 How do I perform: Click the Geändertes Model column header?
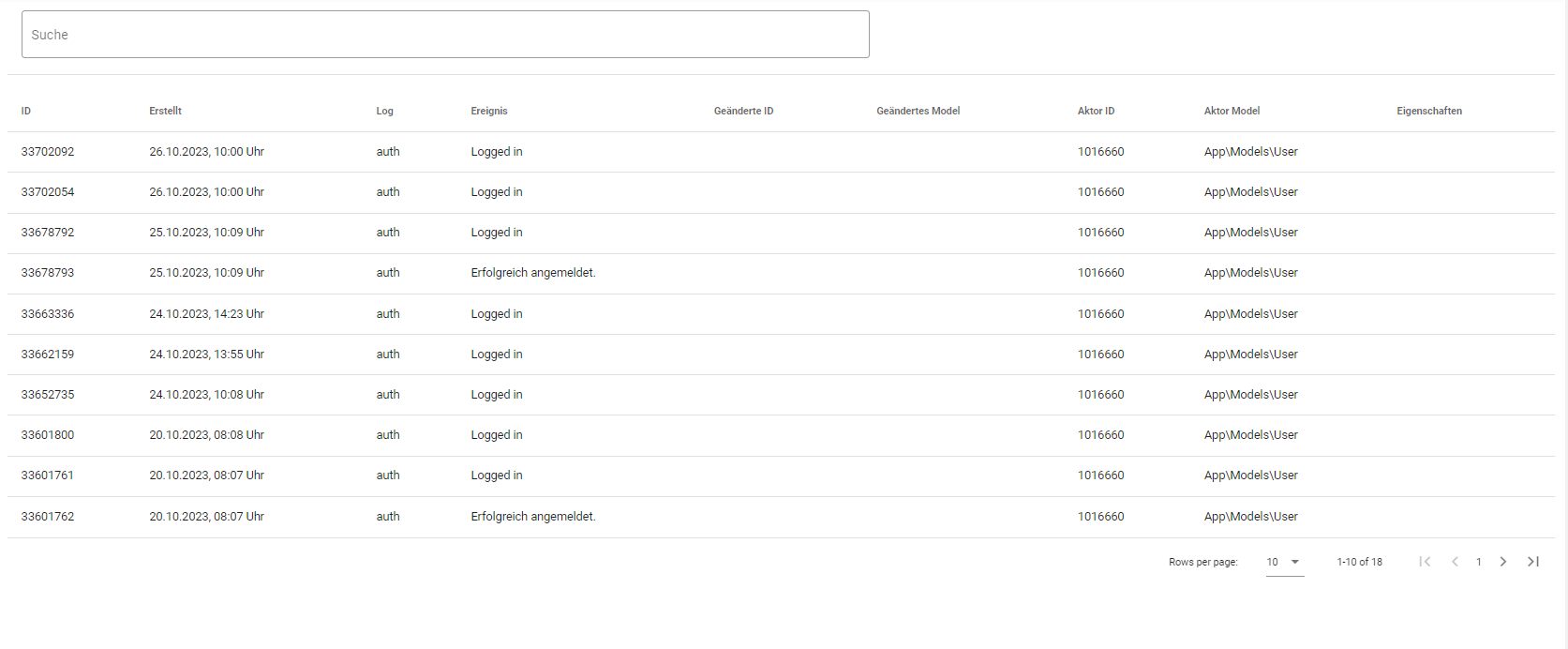tap(918, 111)
